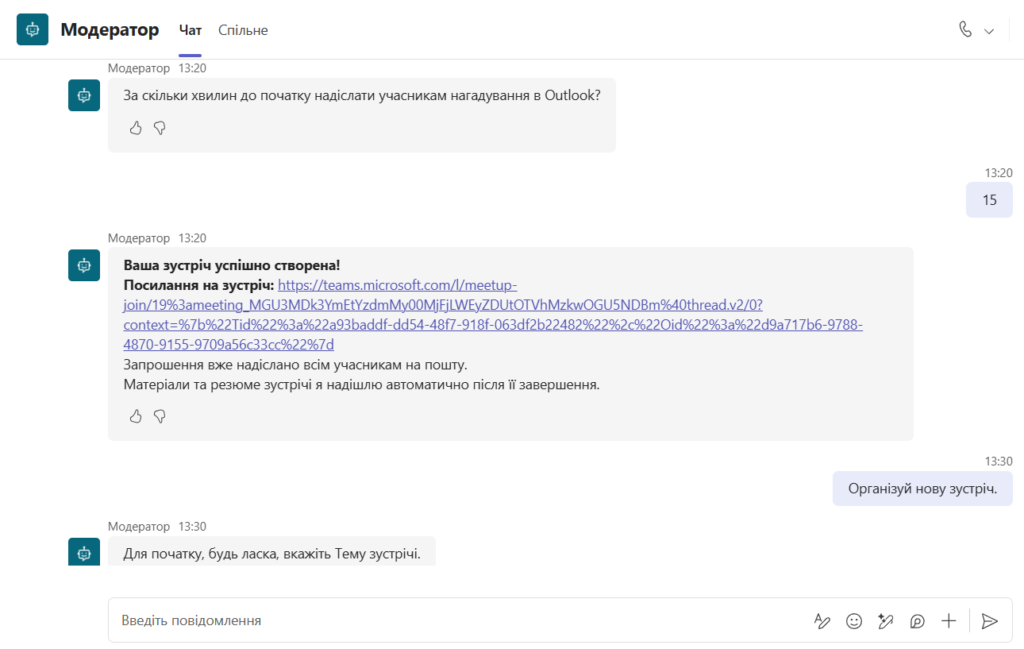Send the message with the arrow icon
The width and height of the screenshot is (1024, 649).
(989, 621)
